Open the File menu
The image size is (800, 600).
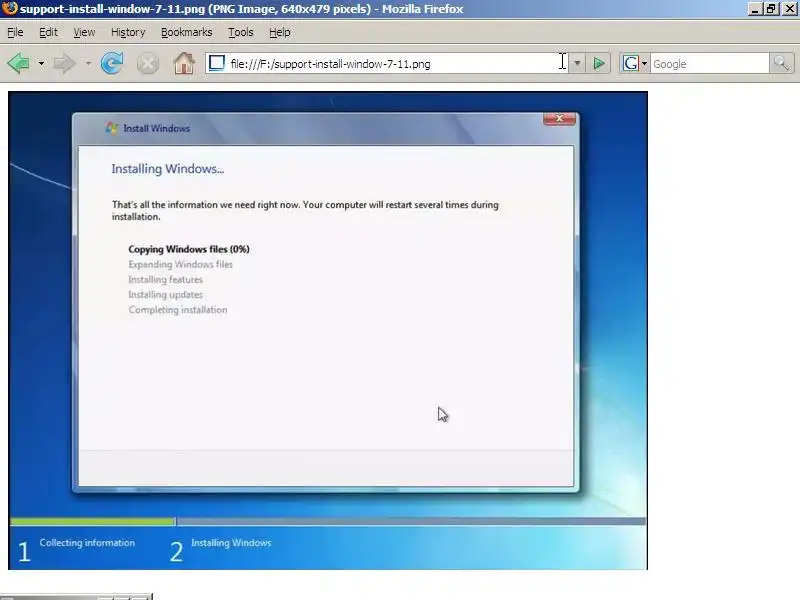pyautogui.click(x=15, y=32)
